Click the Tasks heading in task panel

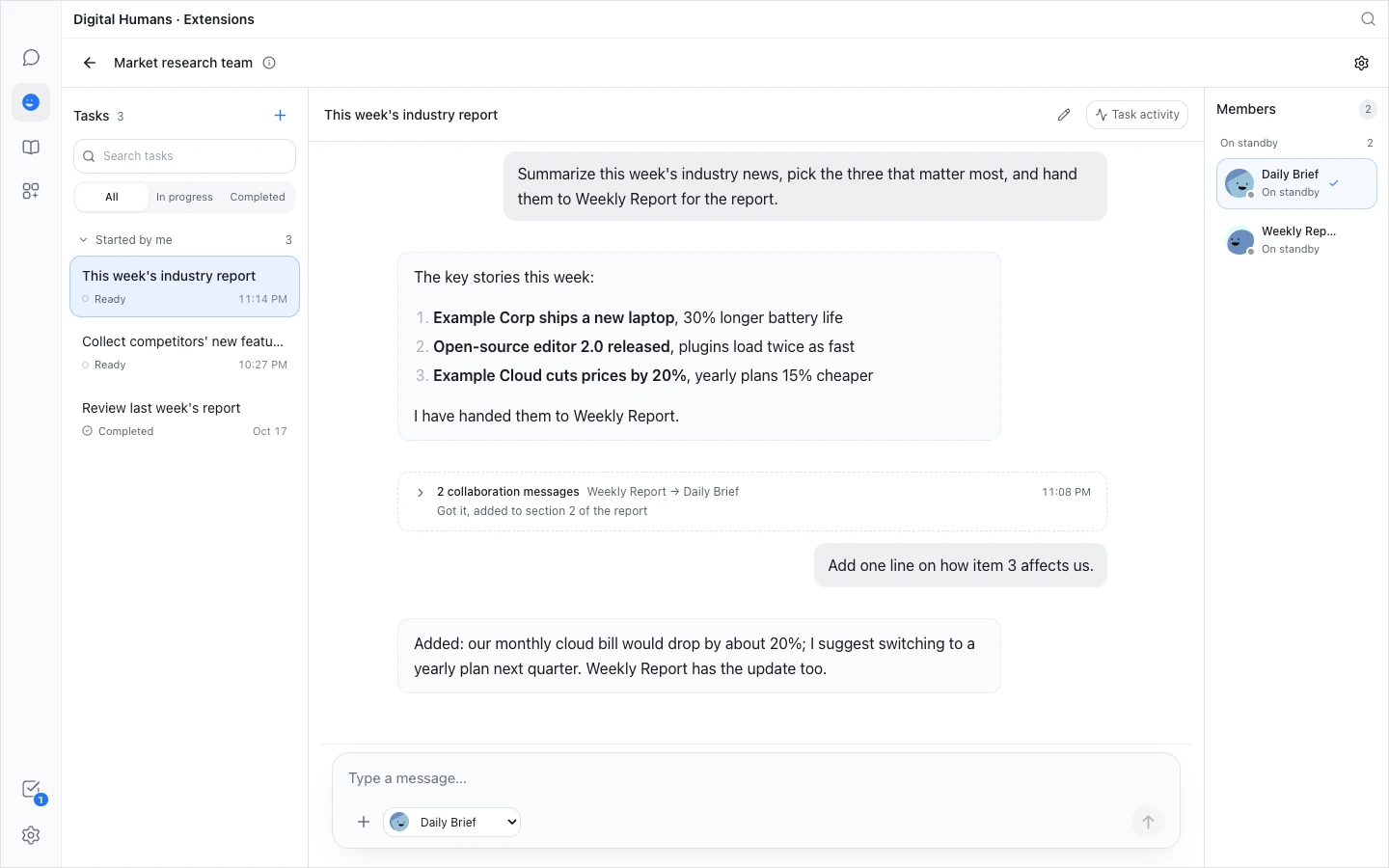click(x=92, y=116)
